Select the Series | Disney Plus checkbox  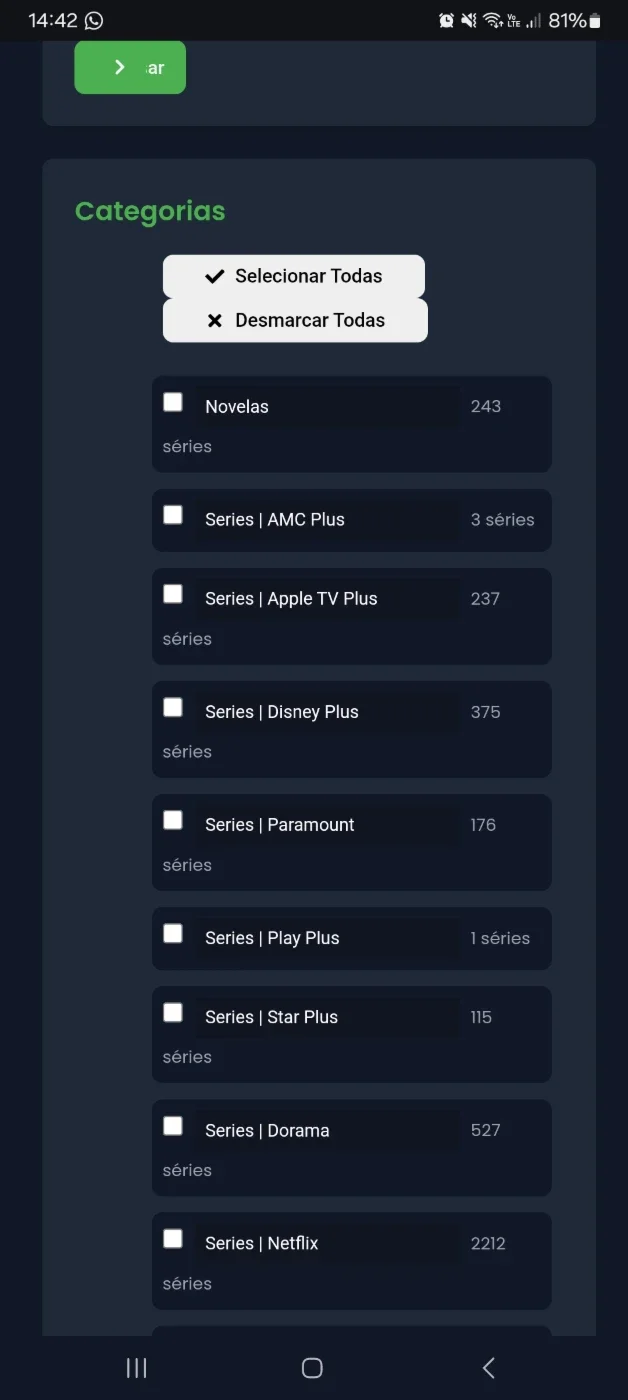[173, 707]
